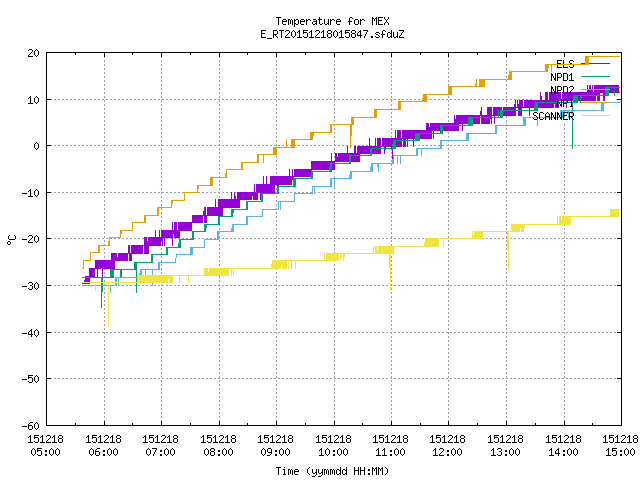Click the x-axis tick label 151218 15:00

click(620, 446)
